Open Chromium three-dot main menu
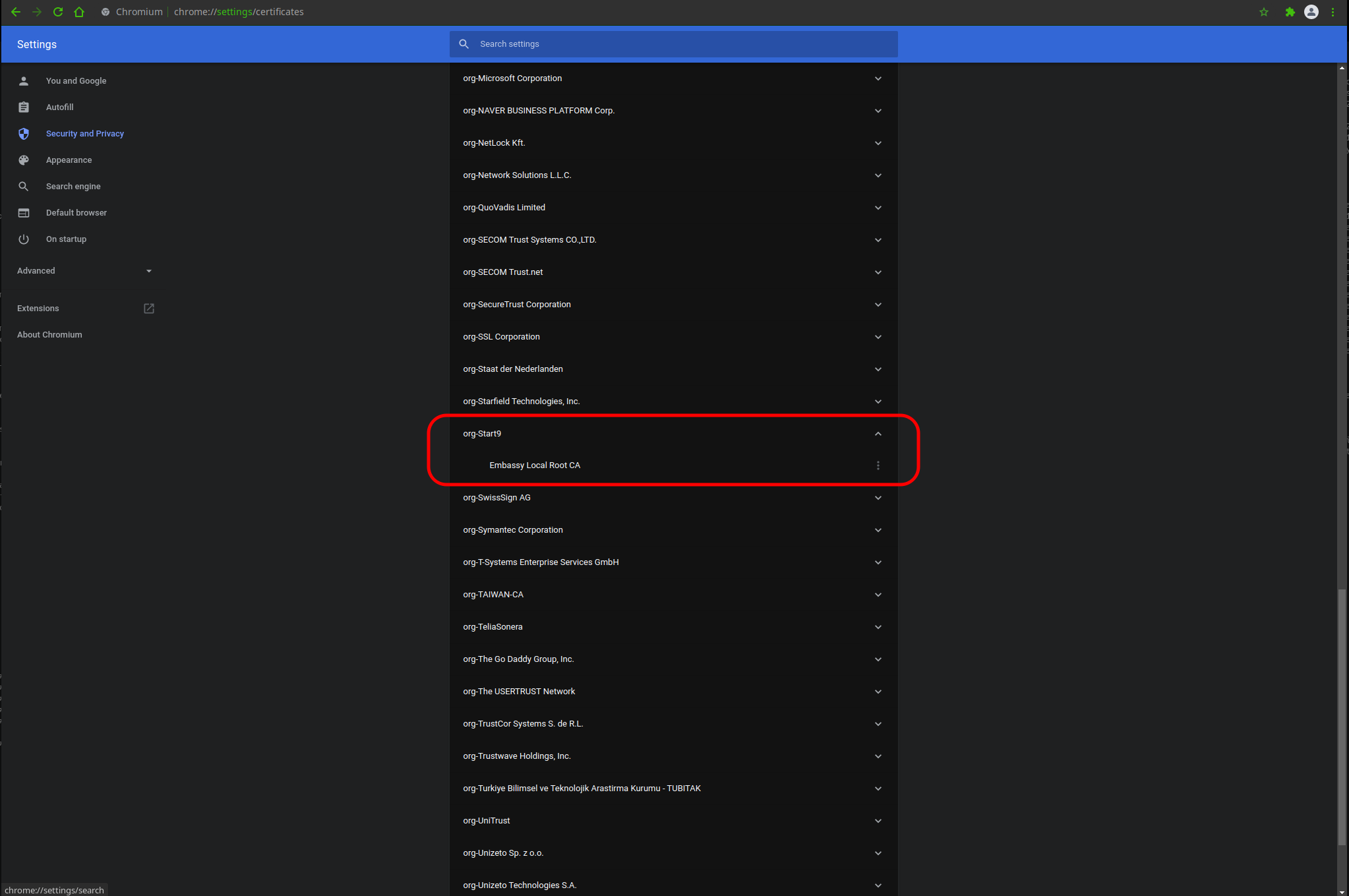Viewport: 1349px width, 896px height. click(1333, 12)
